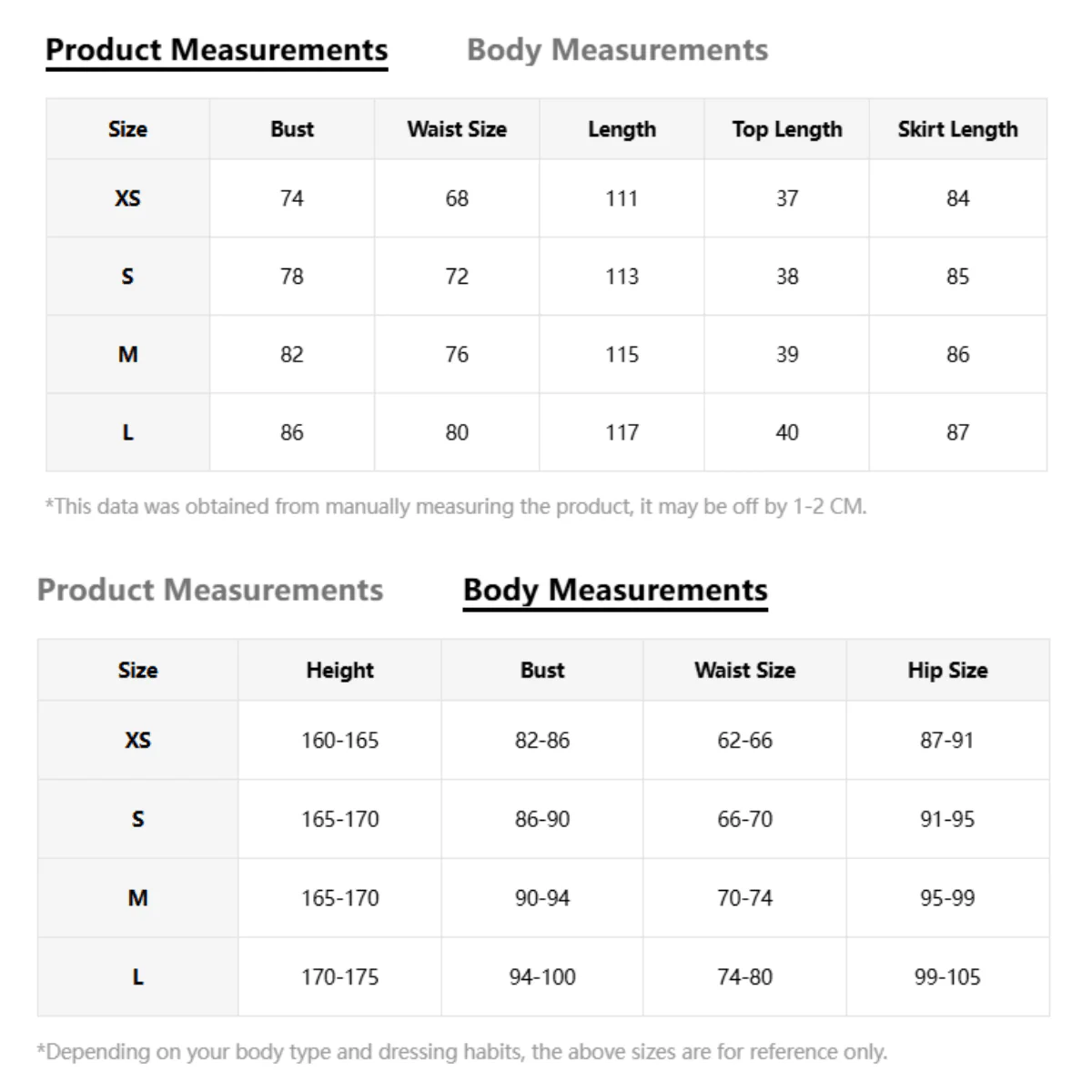This screenshot has width=1092, height=1092.
Task: Click the 94-100 bust range cell
Action: pyautogui.click(x=542, y=976)
